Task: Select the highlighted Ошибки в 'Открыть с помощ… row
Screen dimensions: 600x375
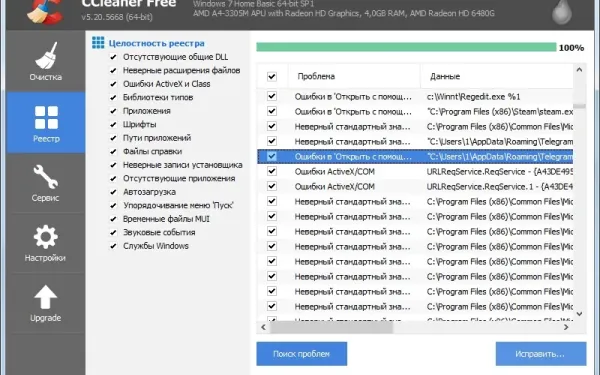Action: point(415,157)
